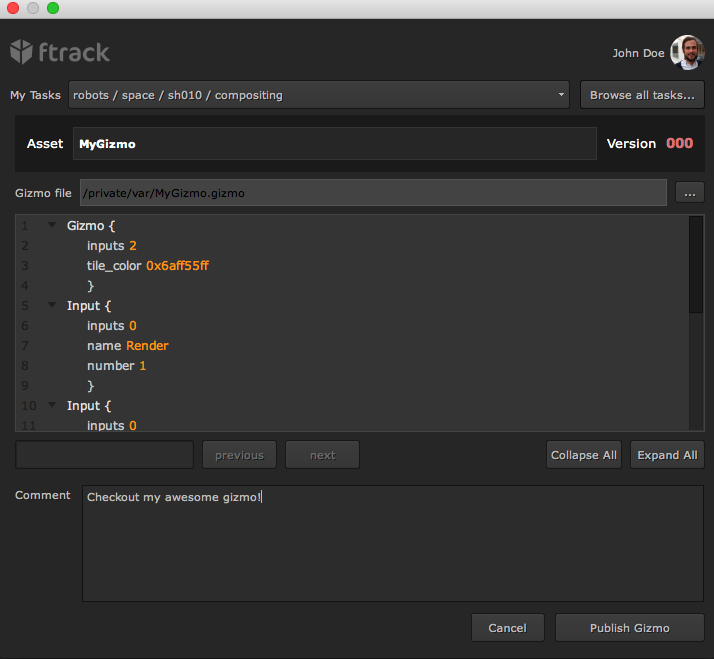
Task: Click the Asset name field MyGizmo
Action: [335, 143]
